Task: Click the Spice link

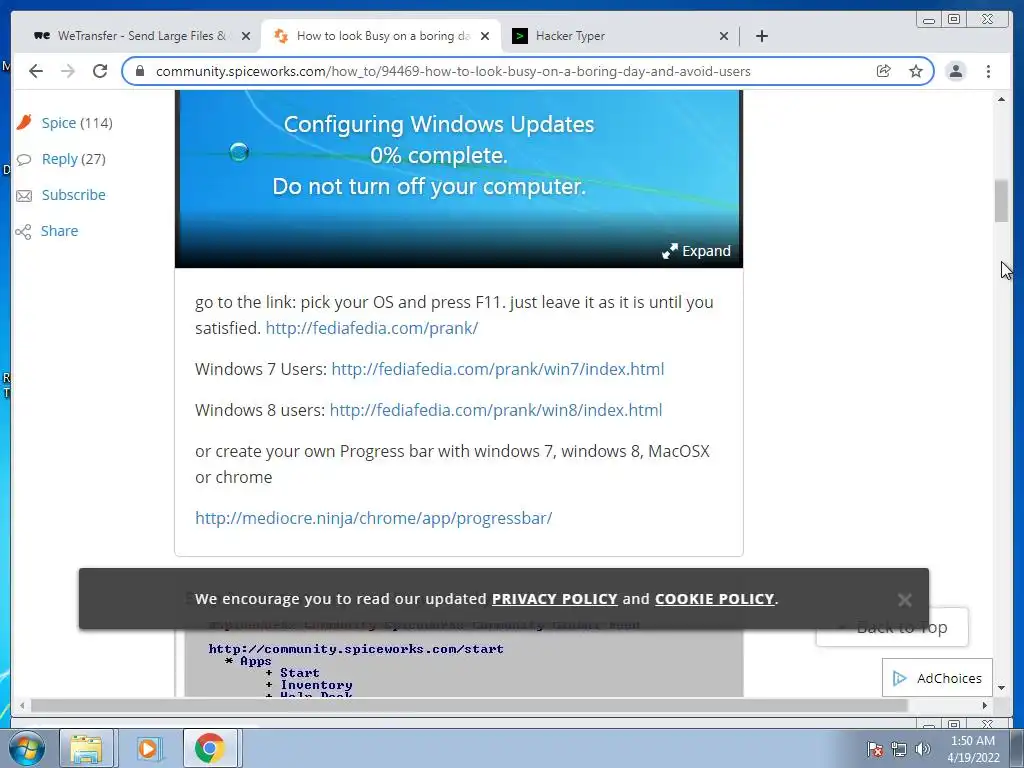Action: (59, 123)
